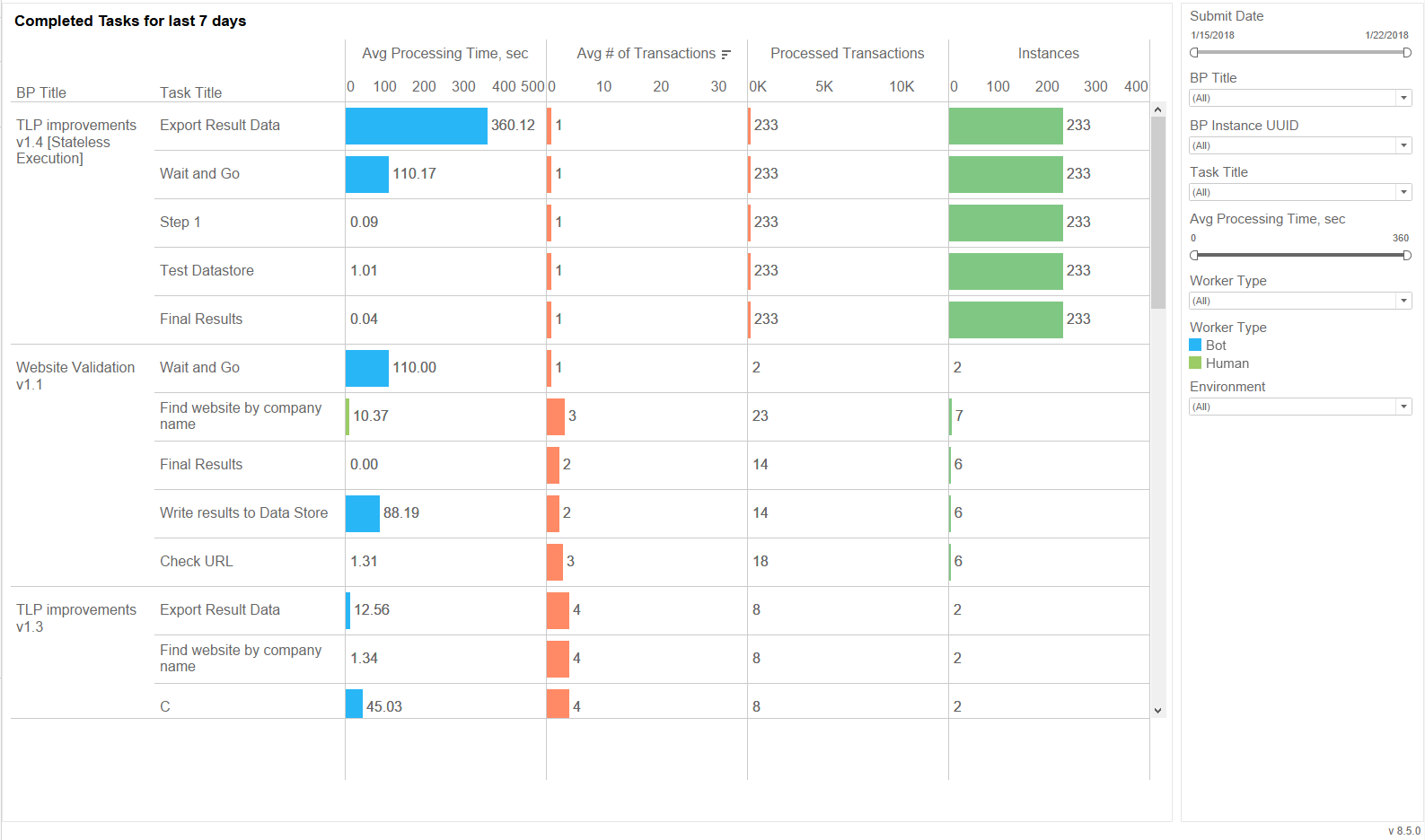Click the Processed Transactions column header

[847, 53]
